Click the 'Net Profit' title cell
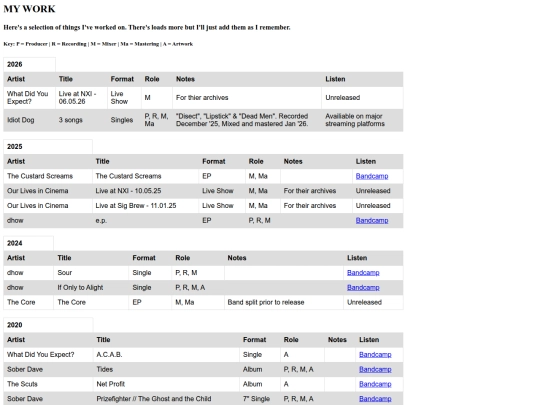This screenshot has height=405, width=540. pyautogui.click(x=166, y=384)
